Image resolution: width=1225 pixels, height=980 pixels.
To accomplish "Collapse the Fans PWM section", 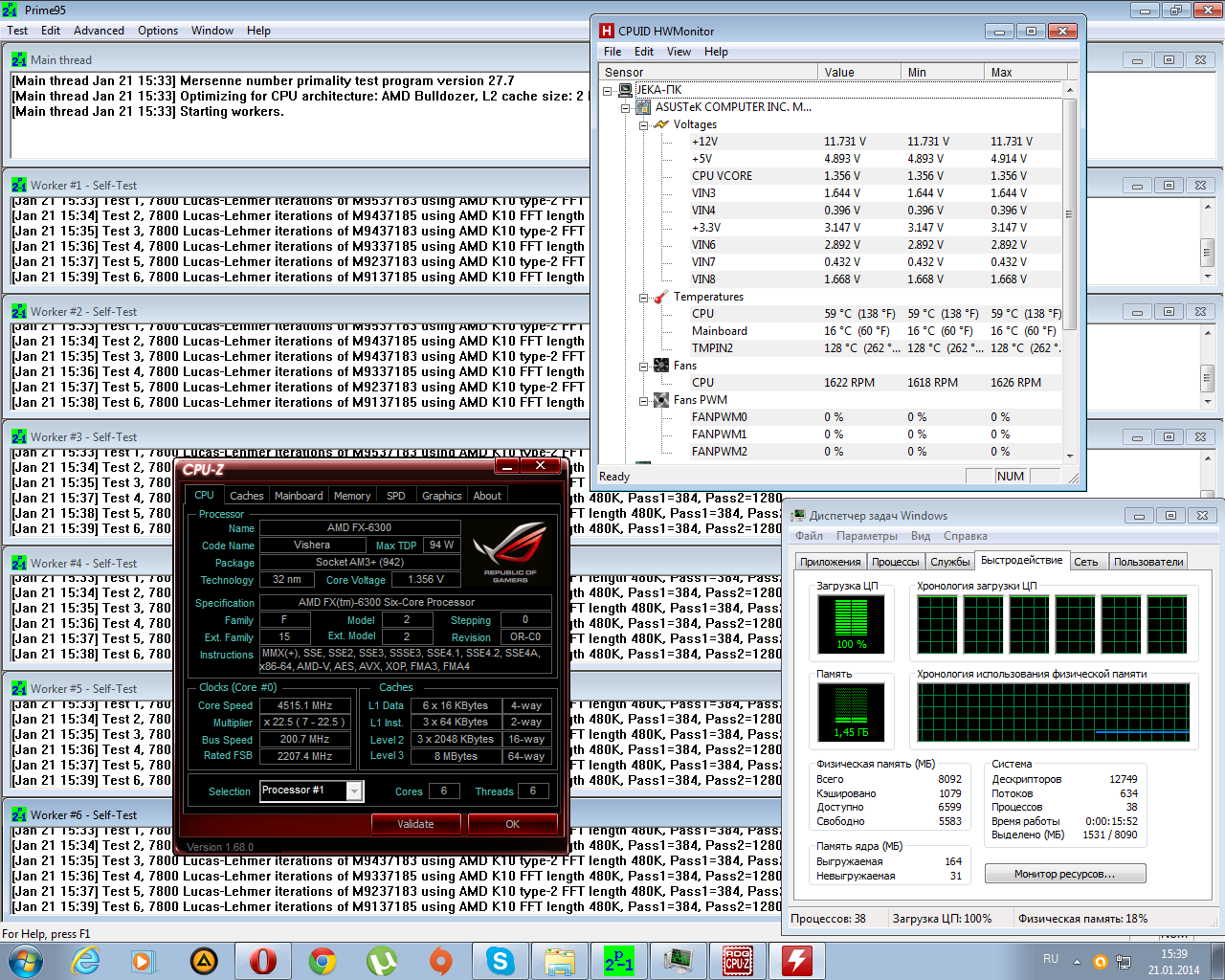I will point(644,401).
